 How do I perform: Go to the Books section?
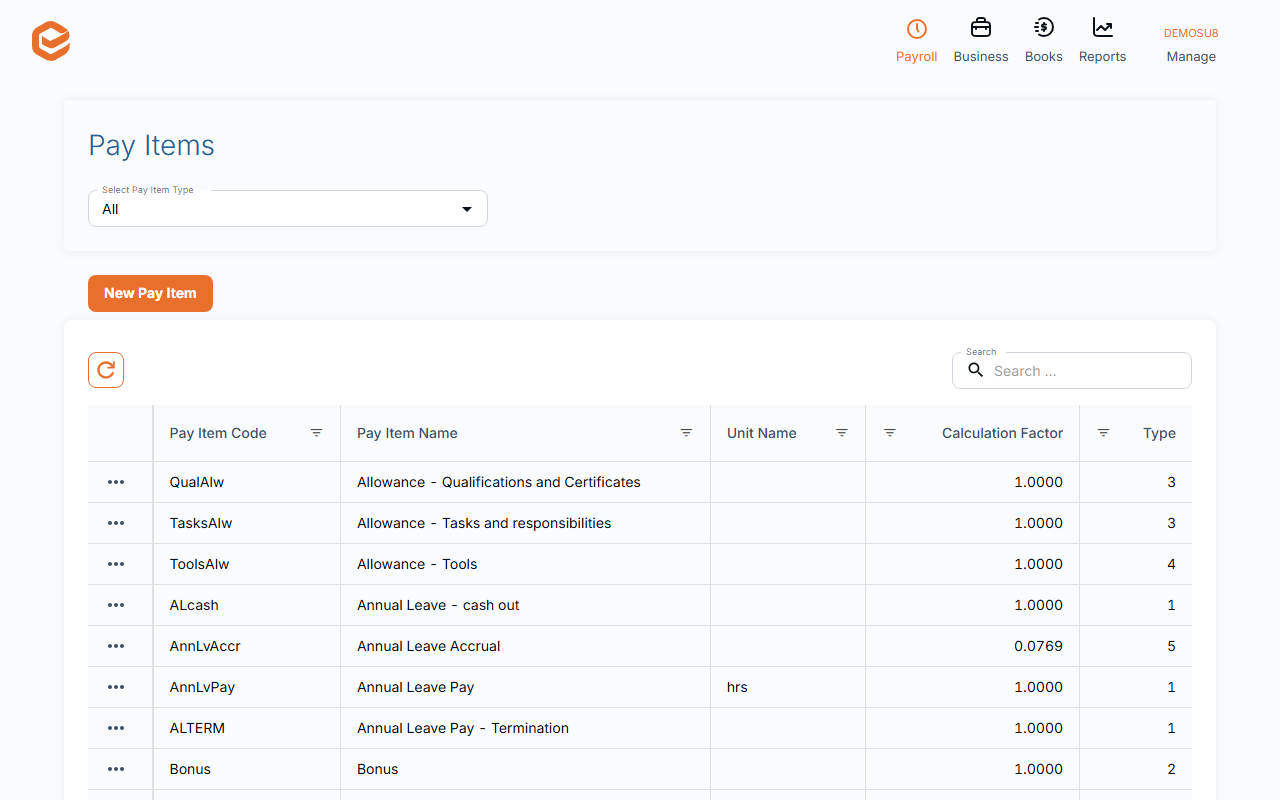point(1044,41)
